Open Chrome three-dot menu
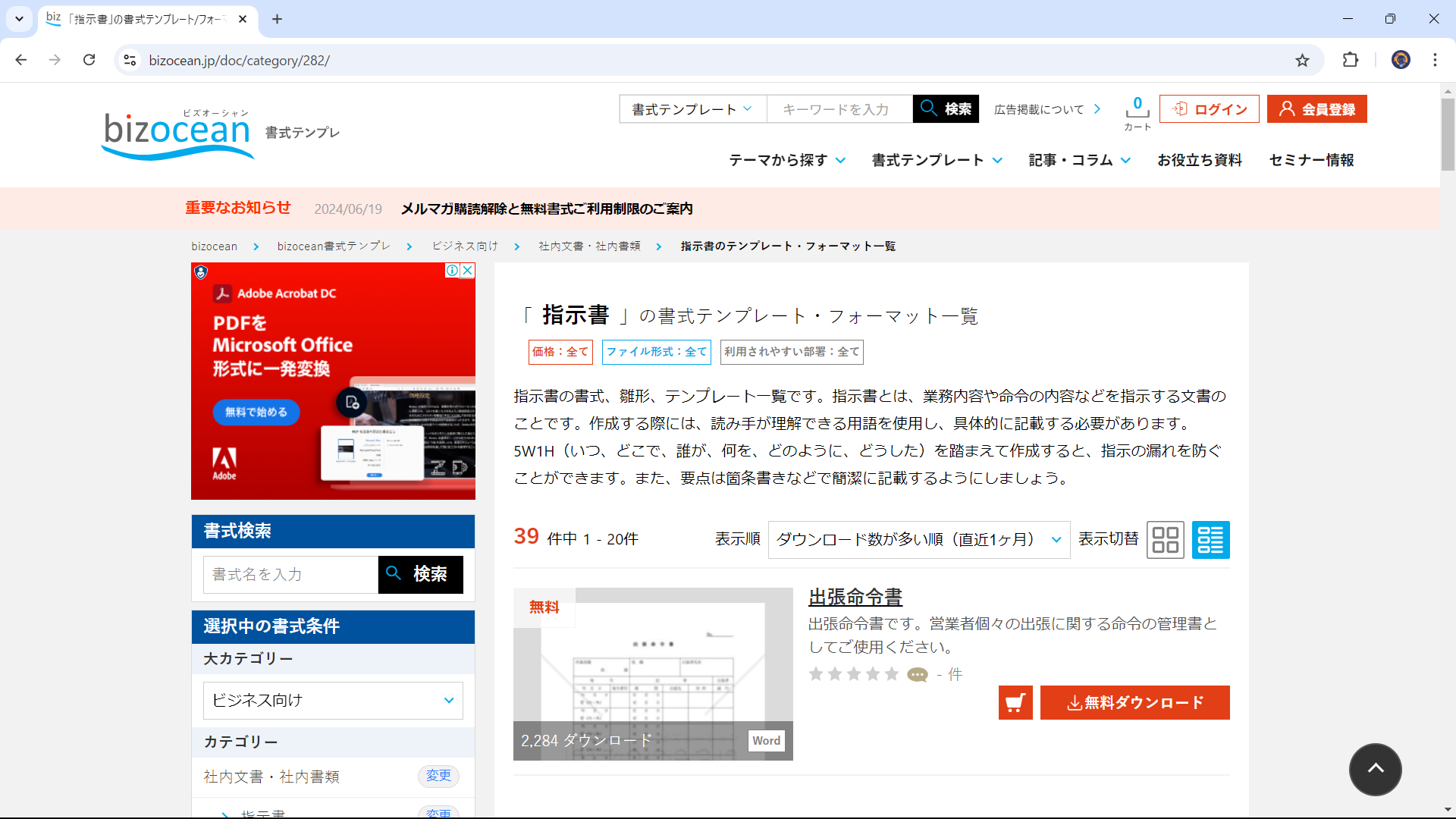Screen dimensions: 1456x819 pos(1435,61)
